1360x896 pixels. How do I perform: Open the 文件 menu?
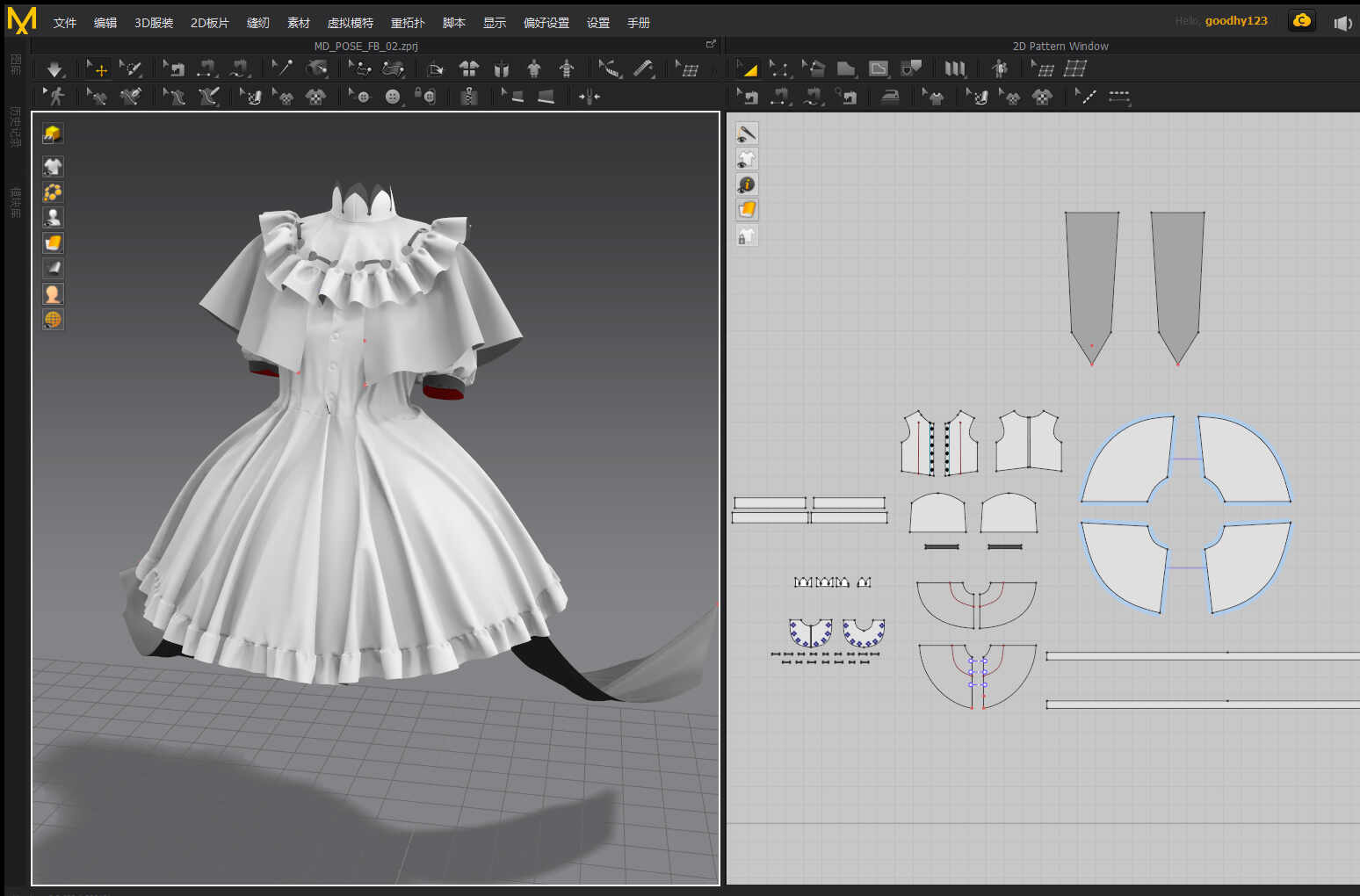tap(65, 23)
